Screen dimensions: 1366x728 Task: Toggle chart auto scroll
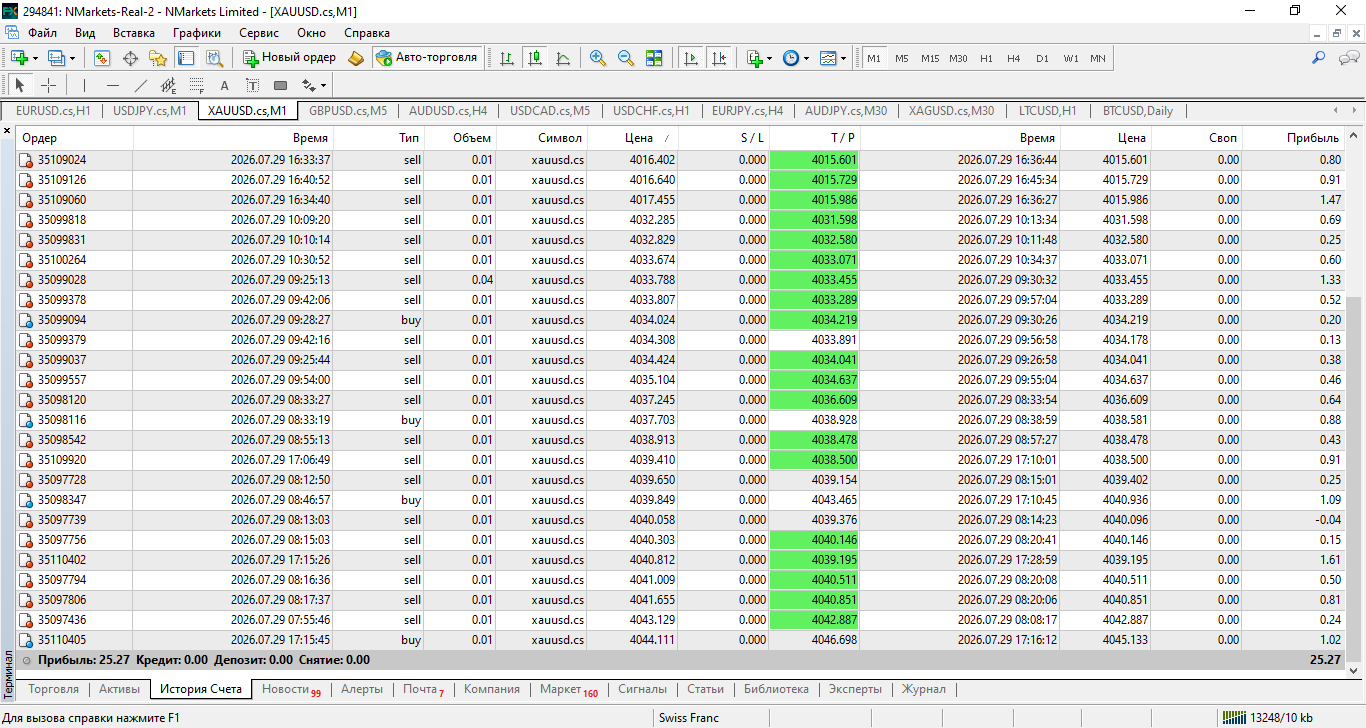[x=690, y=58]
